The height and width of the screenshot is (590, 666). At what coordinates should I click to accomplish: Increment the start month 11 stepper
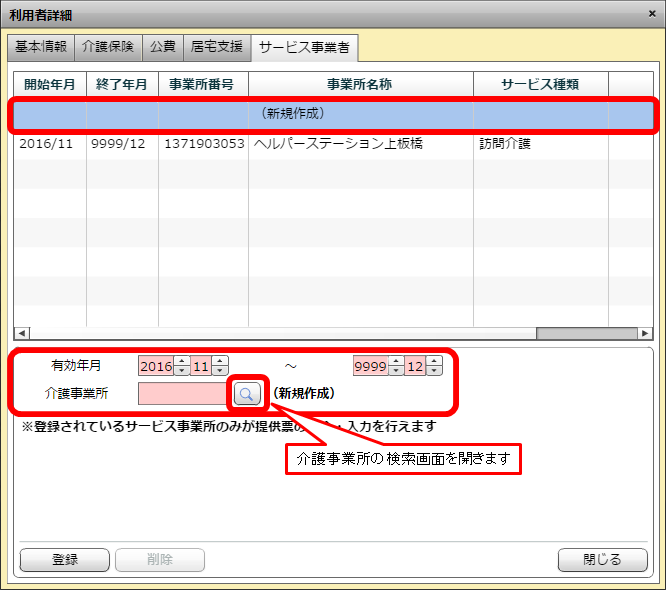[220, 361]
